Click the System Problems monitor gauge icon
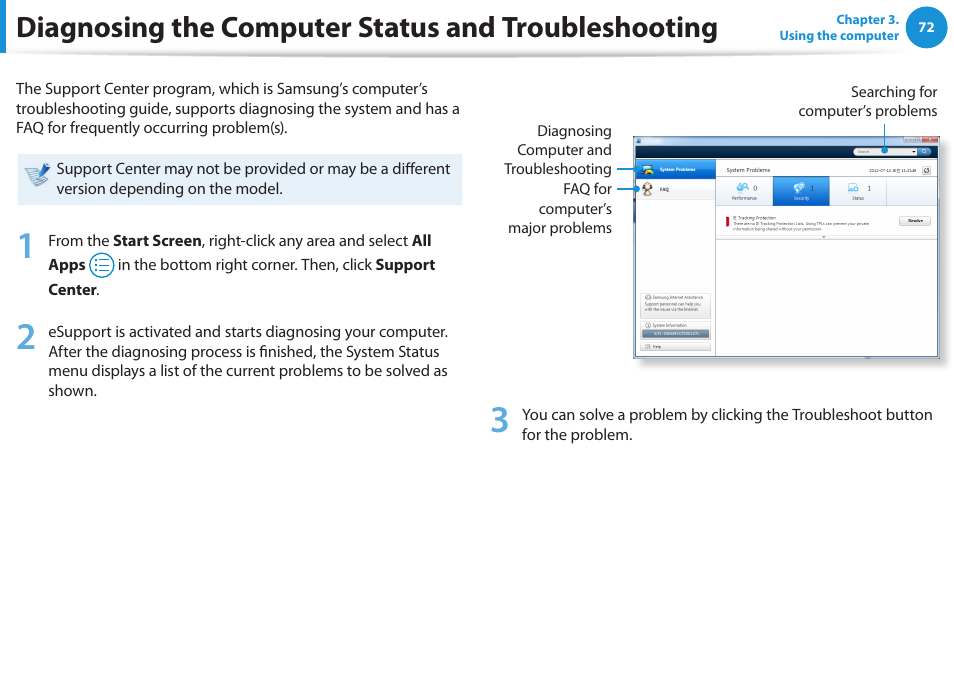This screenshot has width=954, height=677. pyautogui.click(x=647, y=170)
